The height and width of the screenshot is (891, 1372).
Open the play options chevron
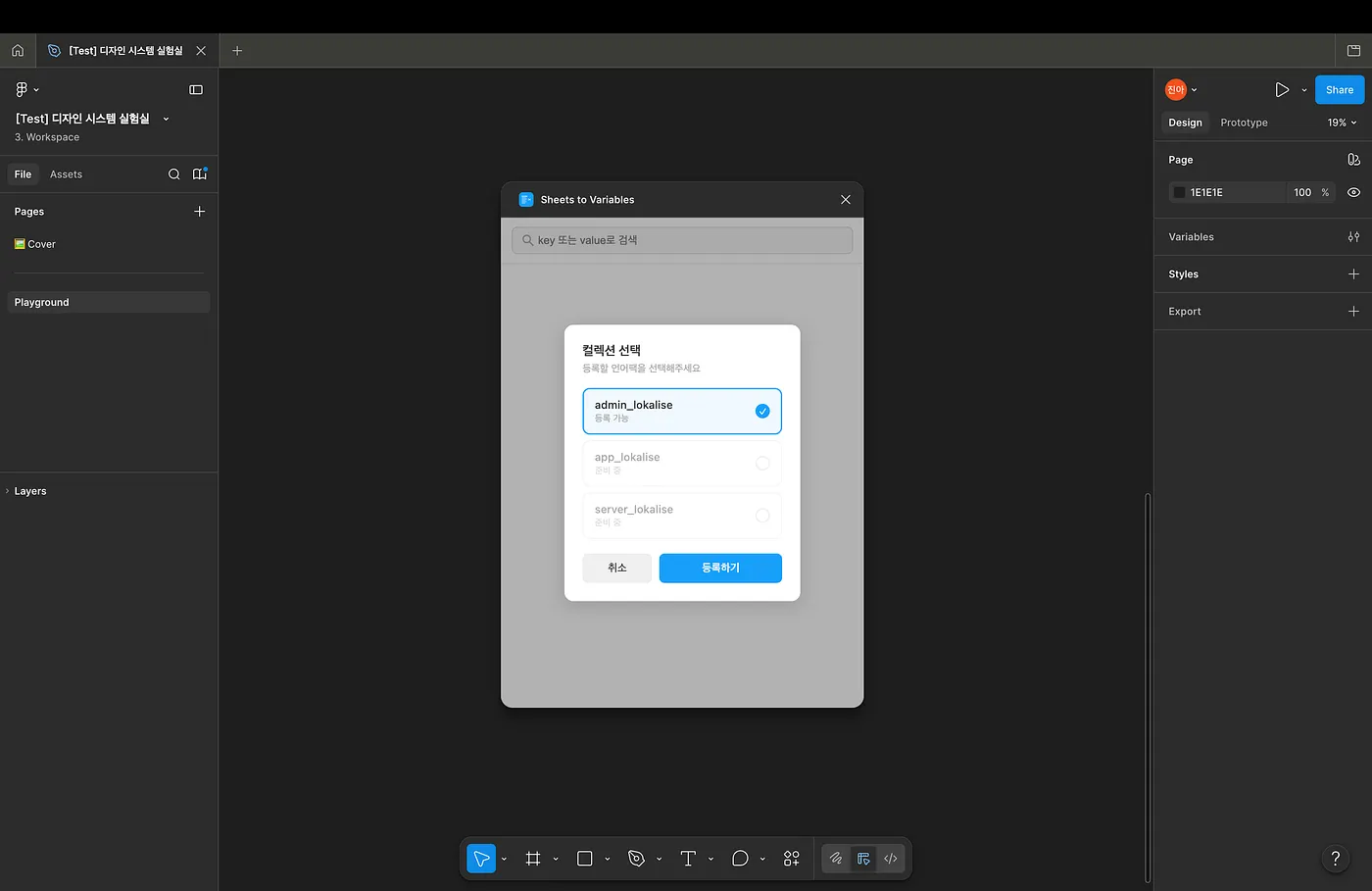pyautogui.click(x=1304, y=90)
